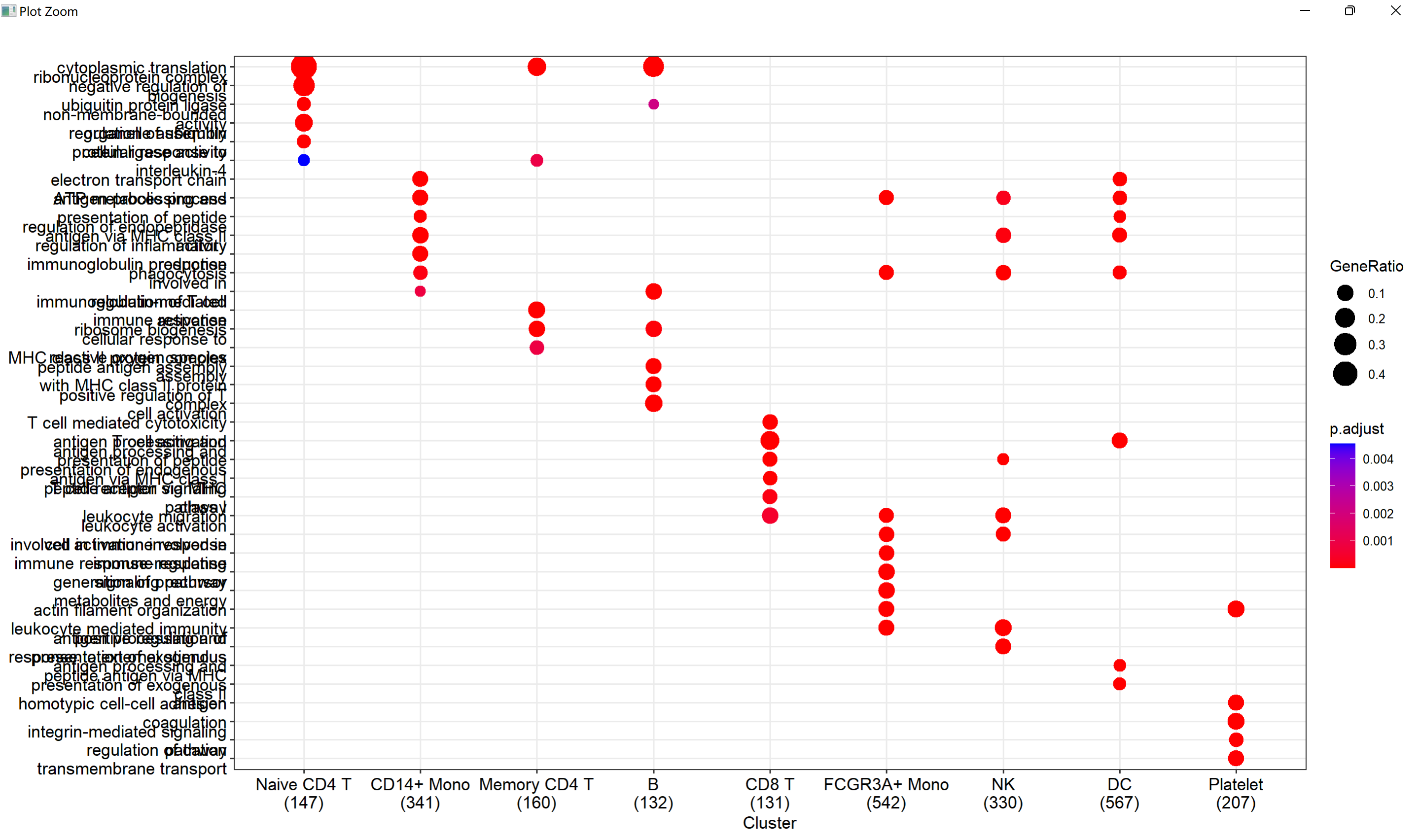Click the 'CD8 T (131)' axis label

770,794
